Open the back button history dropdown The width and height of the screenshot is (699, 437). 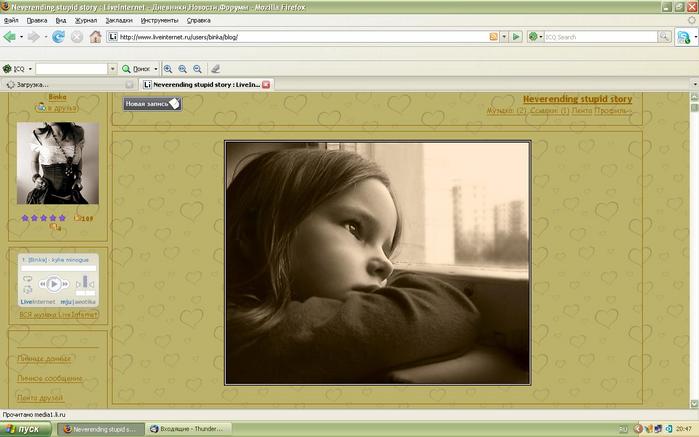click(x=21, y=37)
